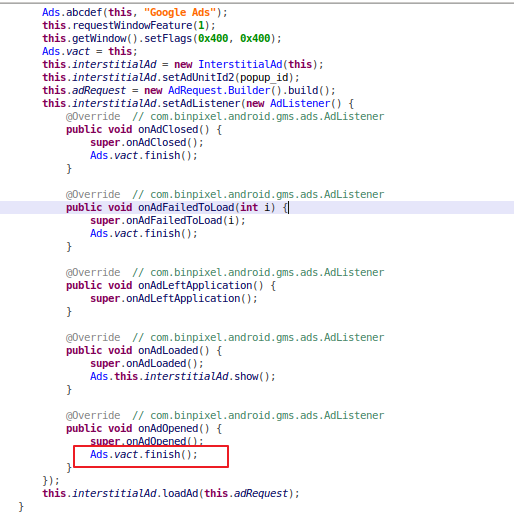Click the super.onAdOpened() call
The width and height of the screenshot is (514, 514).
click(x=147, y=441)
